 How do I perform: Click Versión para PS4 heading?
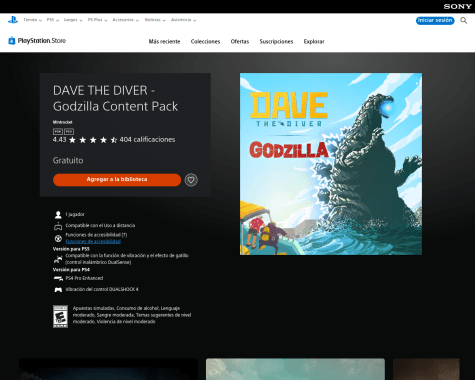tap(71, 270)
